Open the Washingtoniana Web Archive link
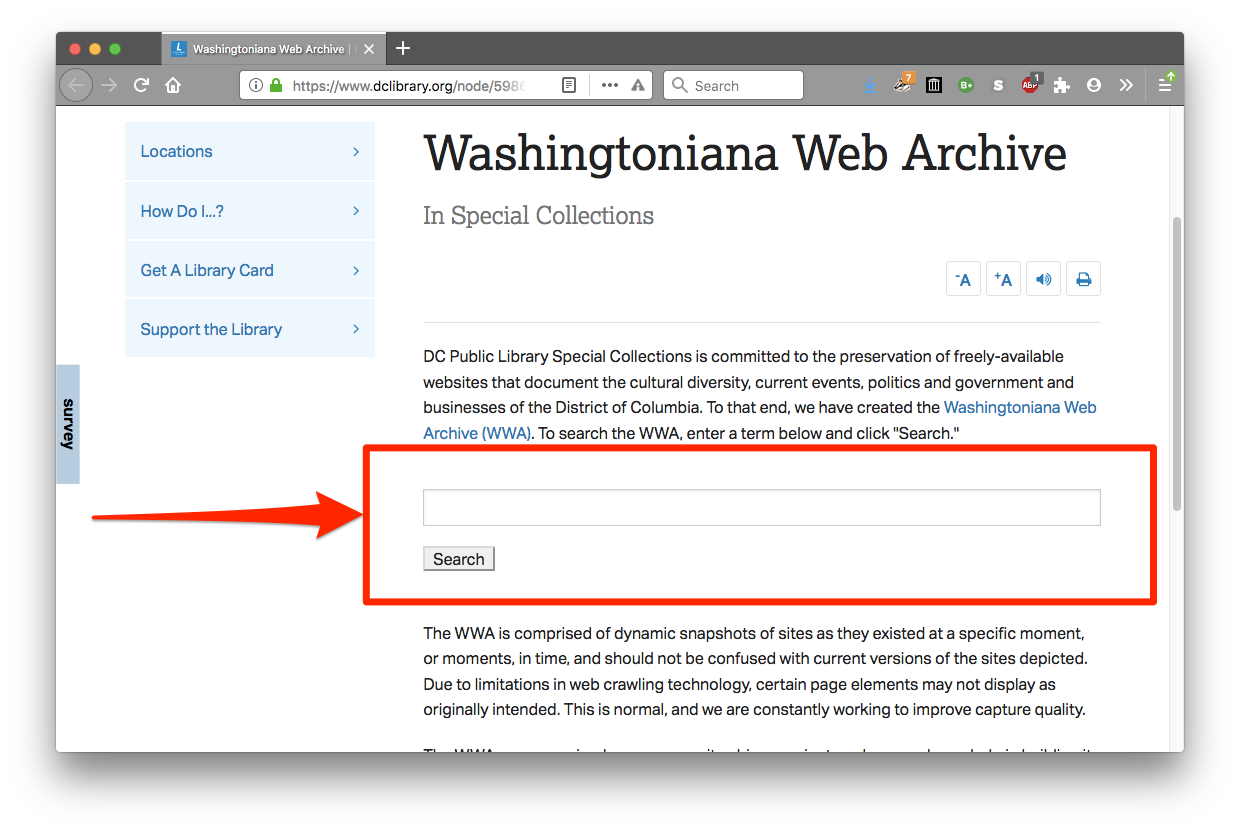 pyautogui.click(x=1019, y=408)
